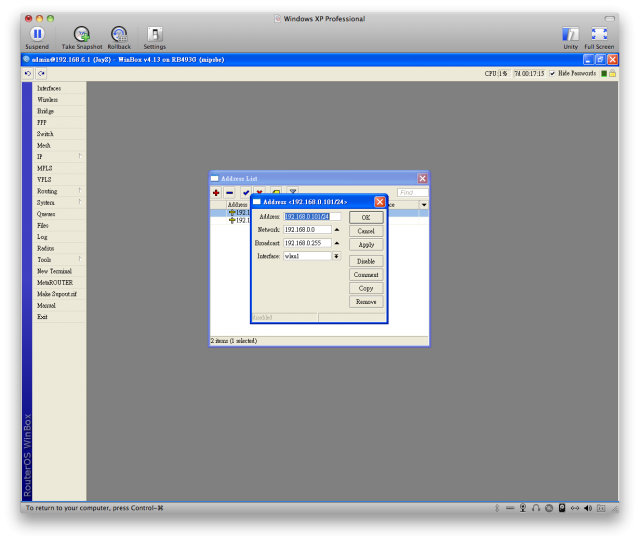The height and width of the screenshot is (542, 640).
Task: Expand the Tools submenu
Action: tap(80, 259)
